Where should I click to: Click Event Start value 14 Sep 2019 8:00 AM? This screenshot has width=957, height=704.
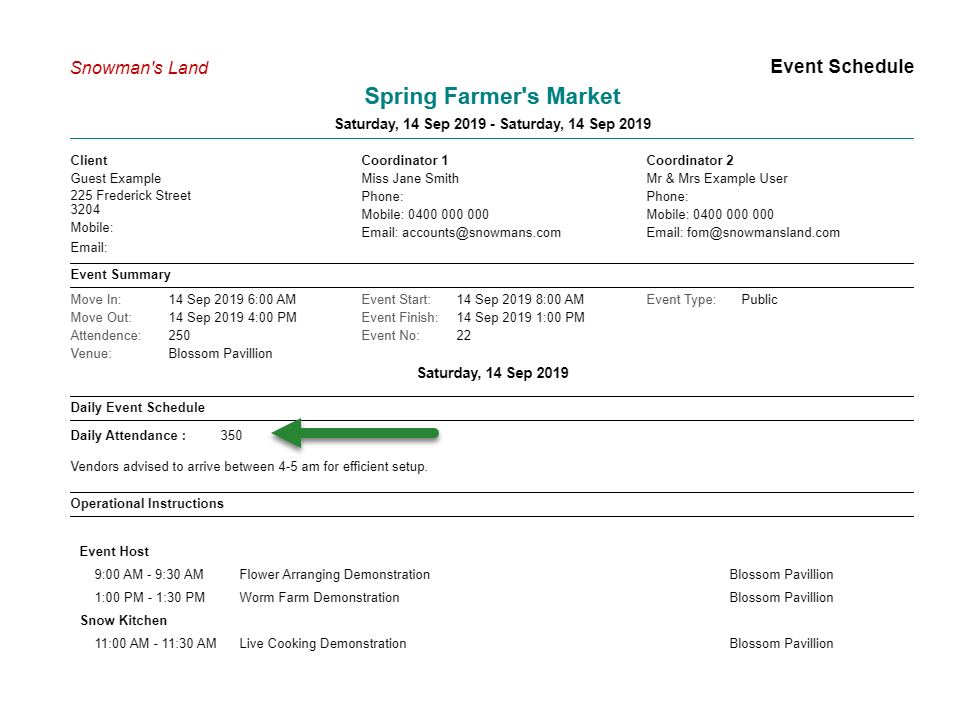coord(520,299)
